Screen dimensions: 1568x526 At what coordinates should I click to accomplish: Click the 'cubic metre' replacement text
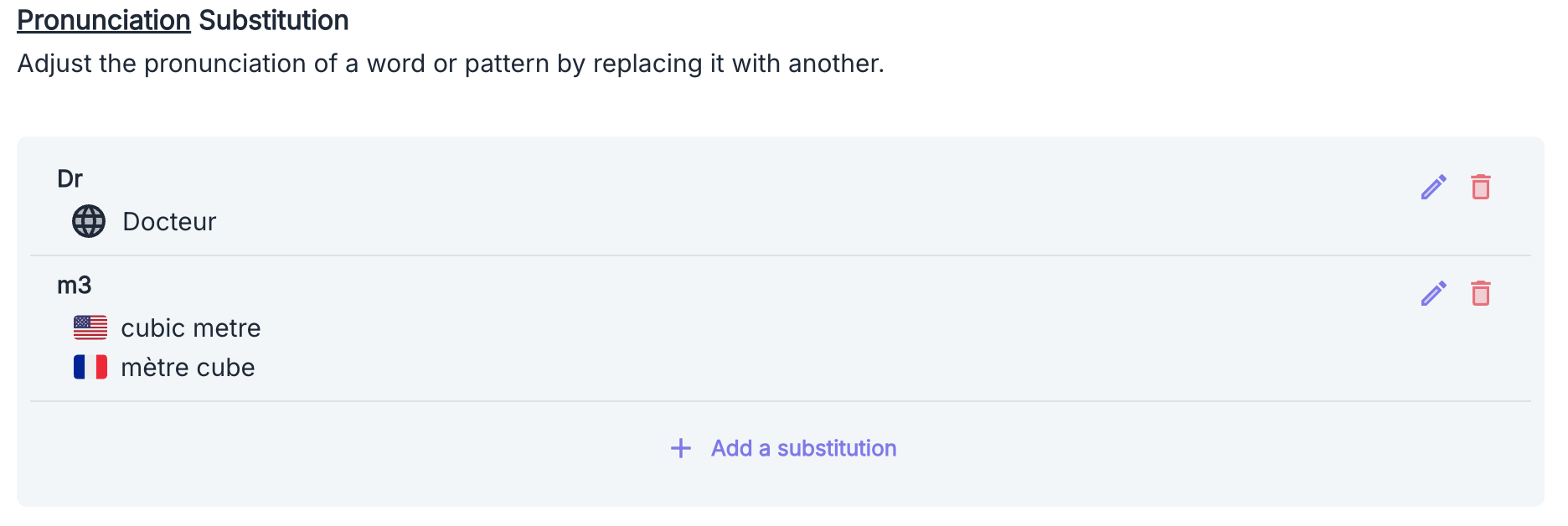(191, 327)
